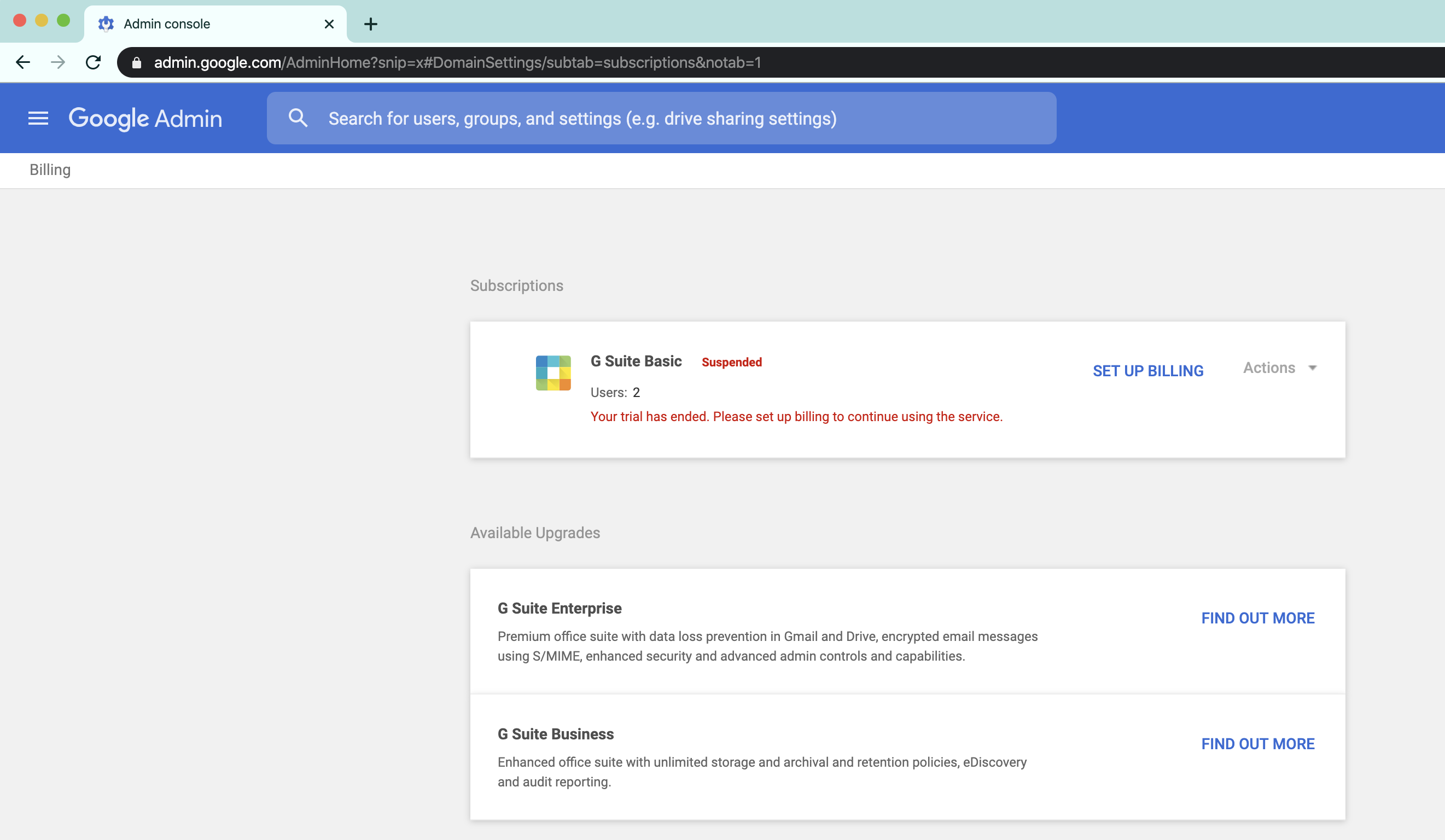Viewport: 1445px width, 840px height.
Task: Click the G Suite Basic title
Action: pyautogui.click(x=636, y=361)
